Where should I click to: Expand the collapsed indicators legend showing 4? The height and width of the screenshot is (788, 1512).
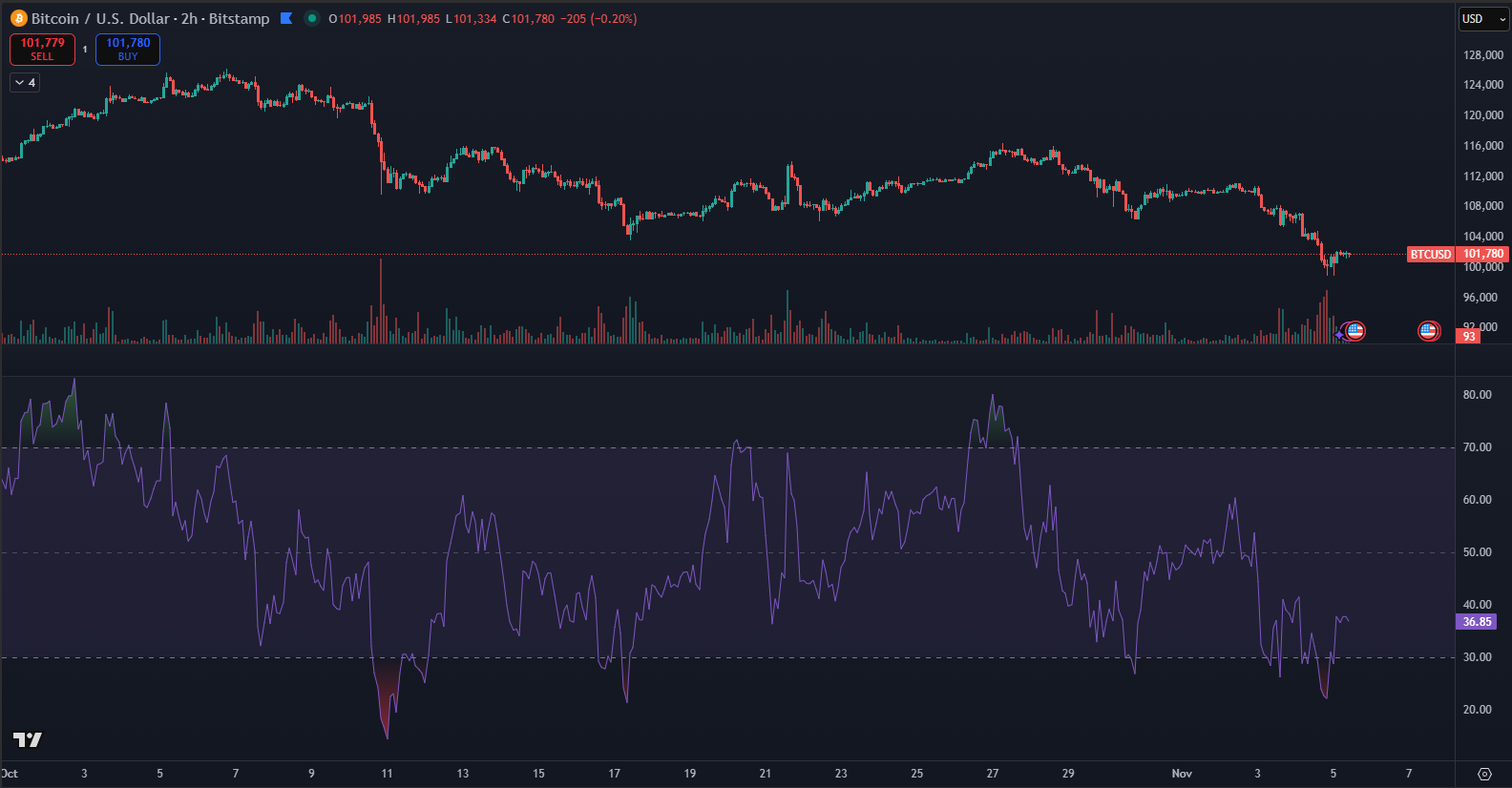click(25, 83)
